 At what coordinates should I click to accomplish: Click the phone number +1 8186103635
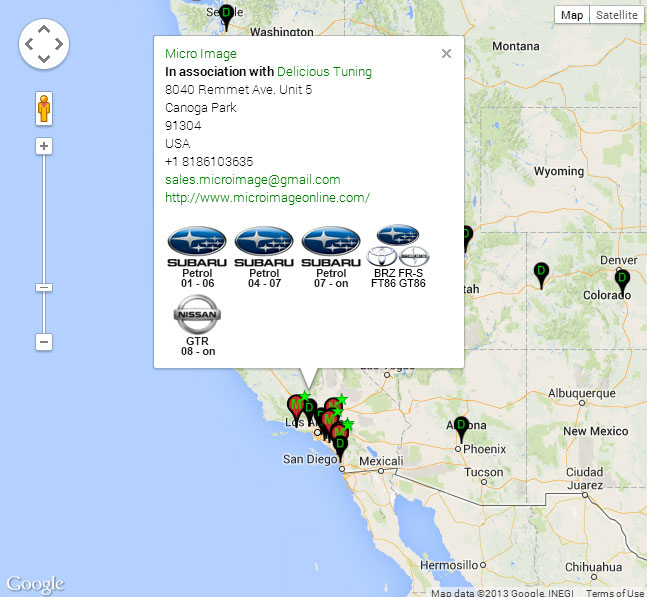209,162
